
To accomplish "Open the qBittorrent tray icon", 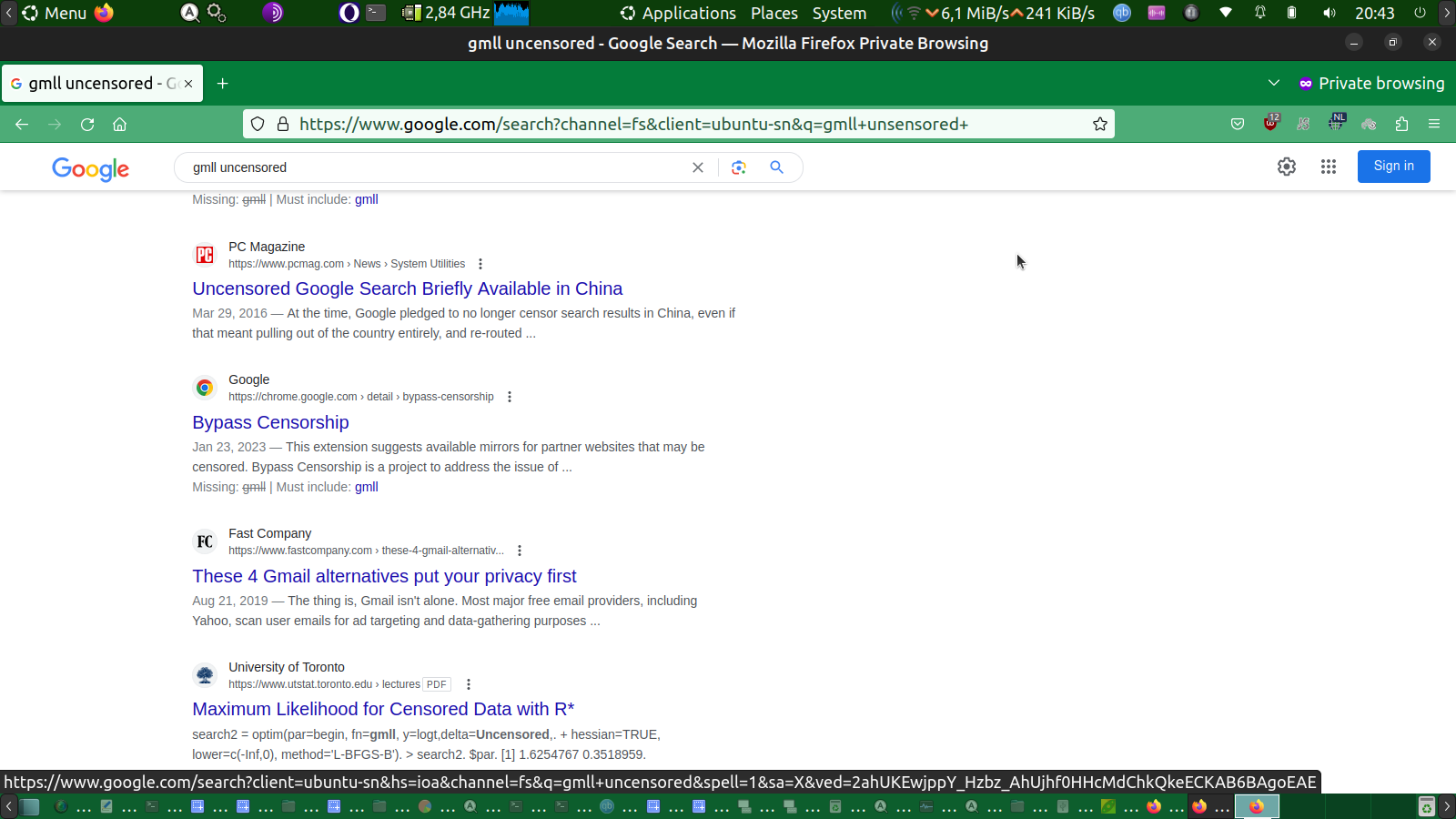I will pos(1122,13).
